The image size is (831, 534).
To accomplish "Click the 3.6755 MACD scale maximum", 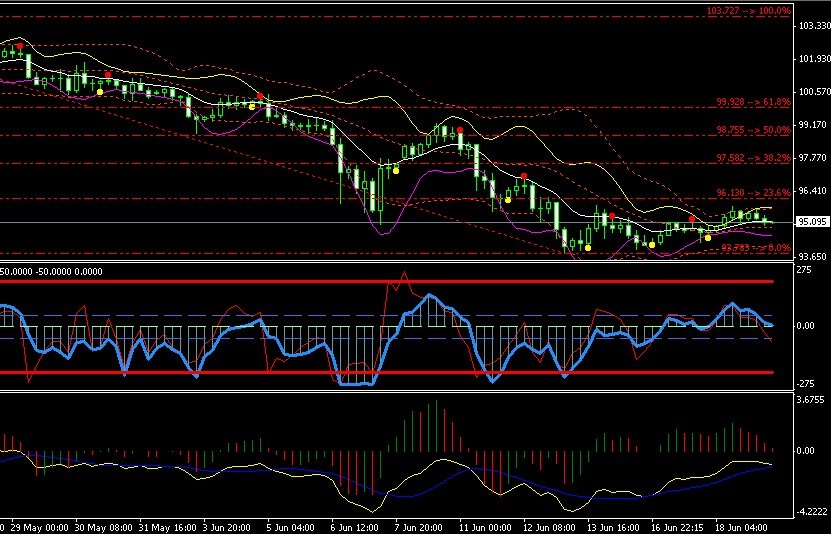I will (811, 399).
